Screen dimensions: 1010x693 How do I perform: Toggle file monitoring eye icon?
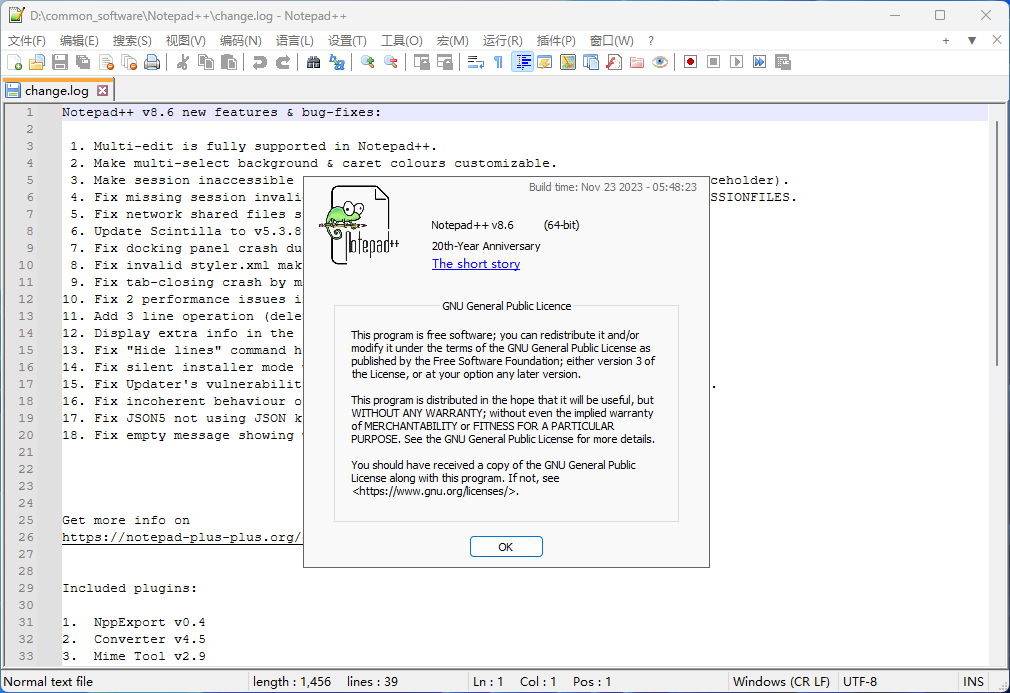(x=660, y=62)
